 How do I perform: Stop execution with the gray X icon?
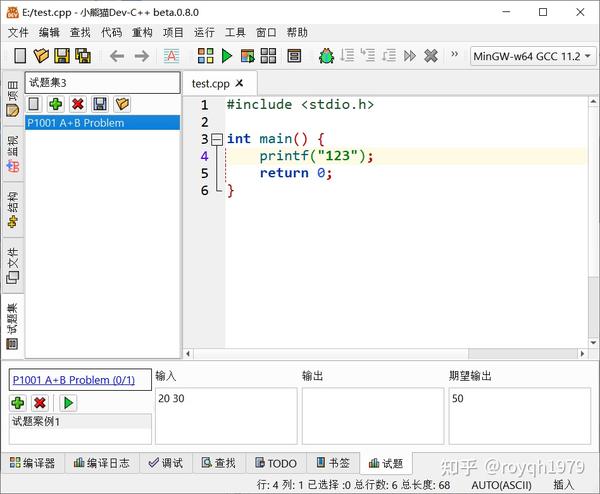[431, 56]
